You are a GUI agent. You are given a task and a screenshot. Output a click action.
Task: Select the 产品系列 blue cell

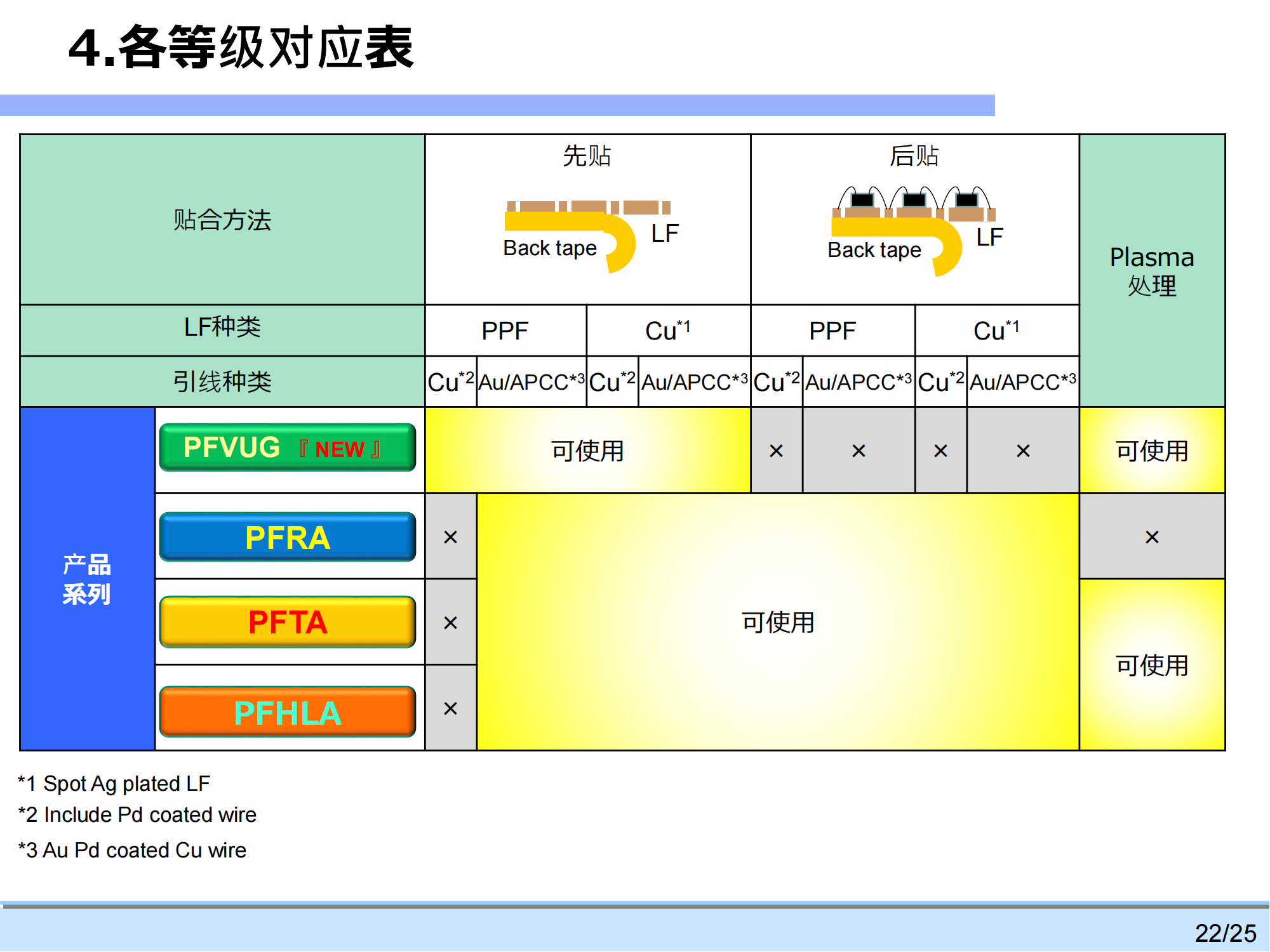click(x=88, y=579)
